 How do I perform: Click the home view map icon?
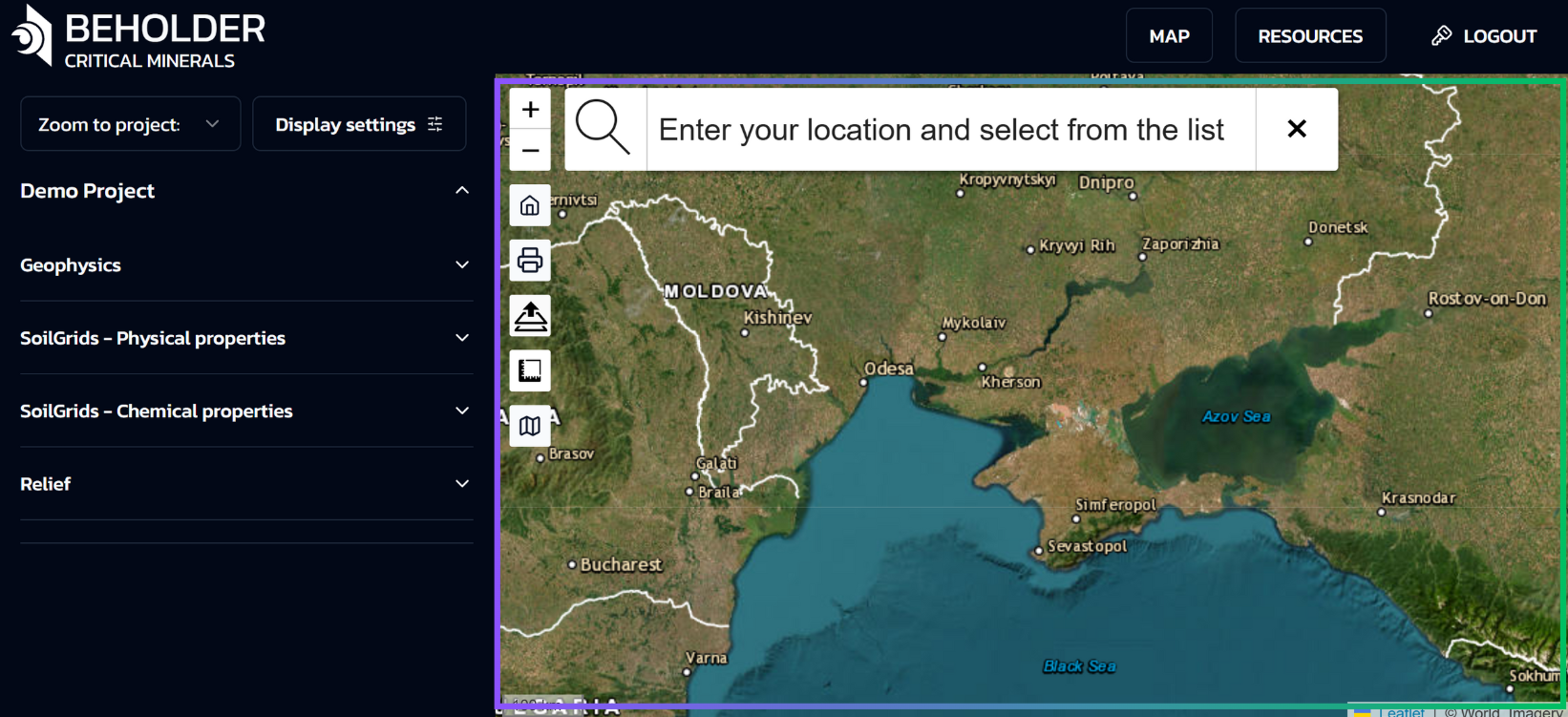[530, 206]
